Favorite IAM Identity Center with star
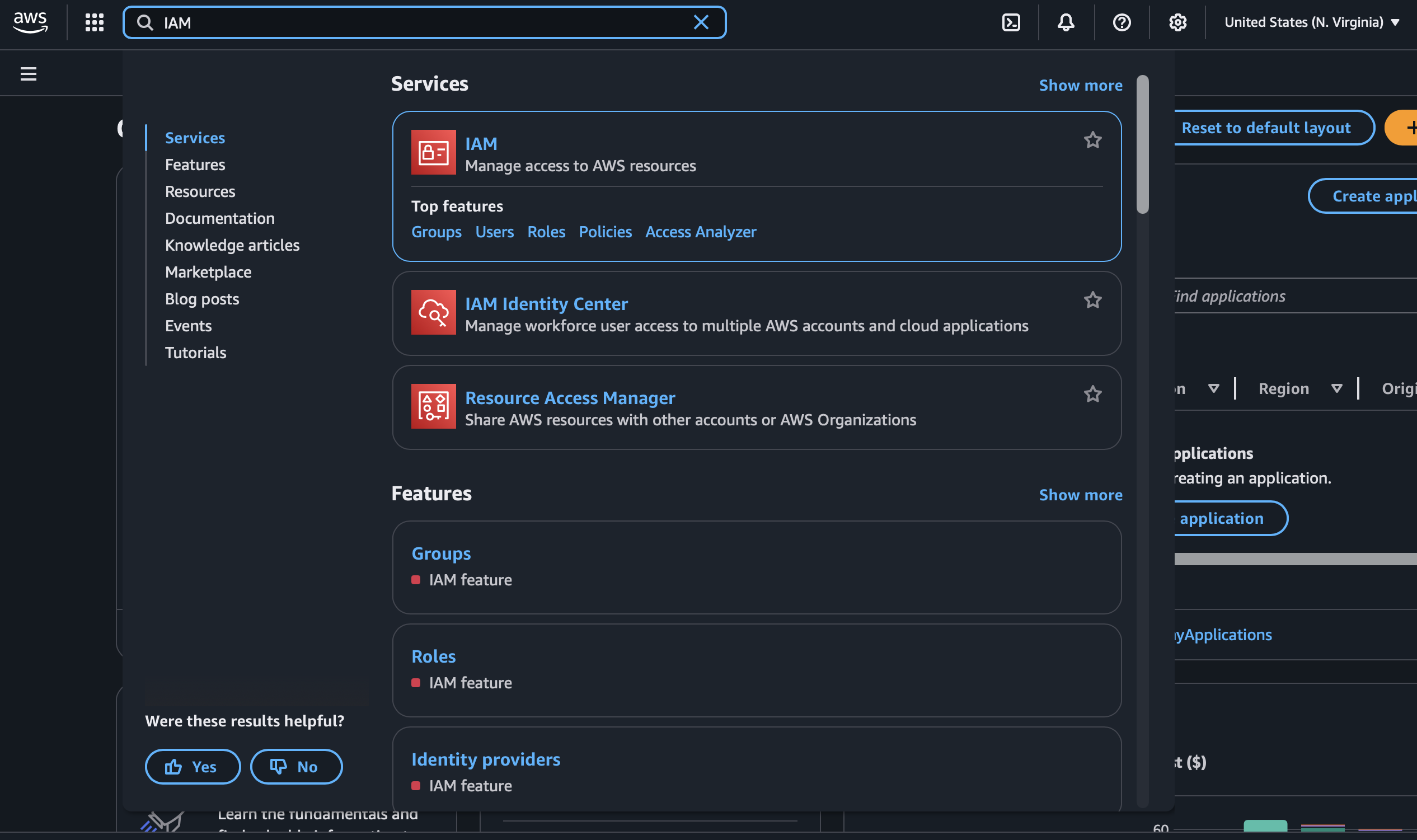The width and height of the screenshot is (1417, 840). (1092, 300)
